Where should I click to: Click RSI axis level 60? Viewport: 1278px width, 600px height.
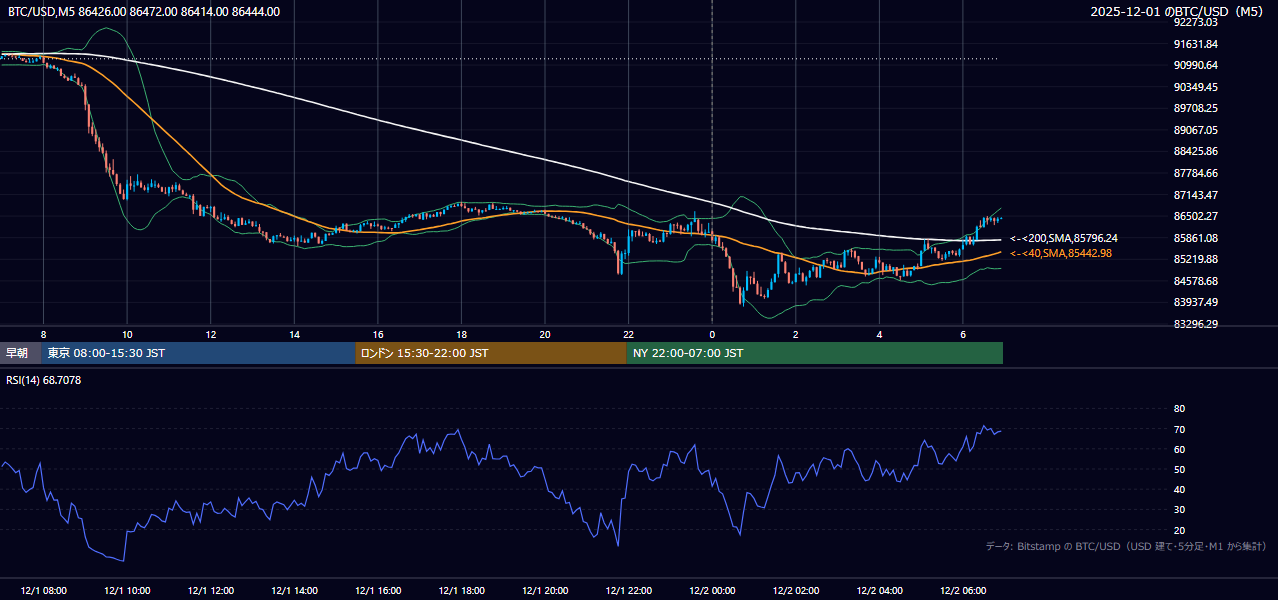[x=1179, y=449]
